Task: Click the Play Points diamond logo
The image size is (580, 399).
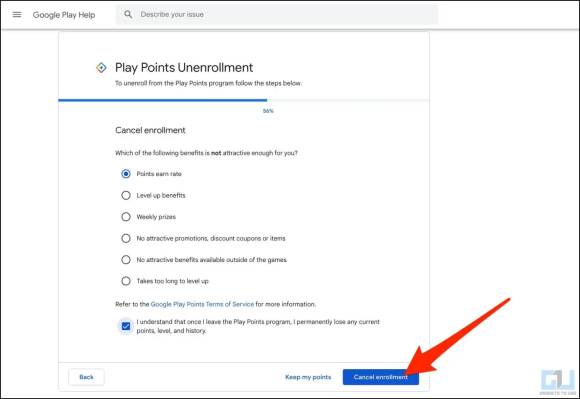Action: pyautogui.click(x=101, y=68)
